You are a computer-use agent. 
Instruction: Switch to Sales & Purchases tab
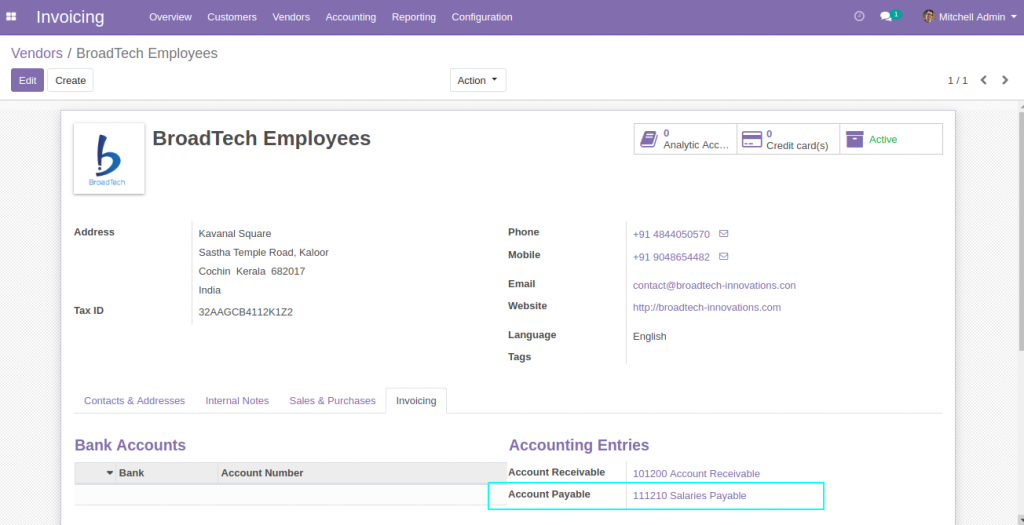tap(332, 400)
